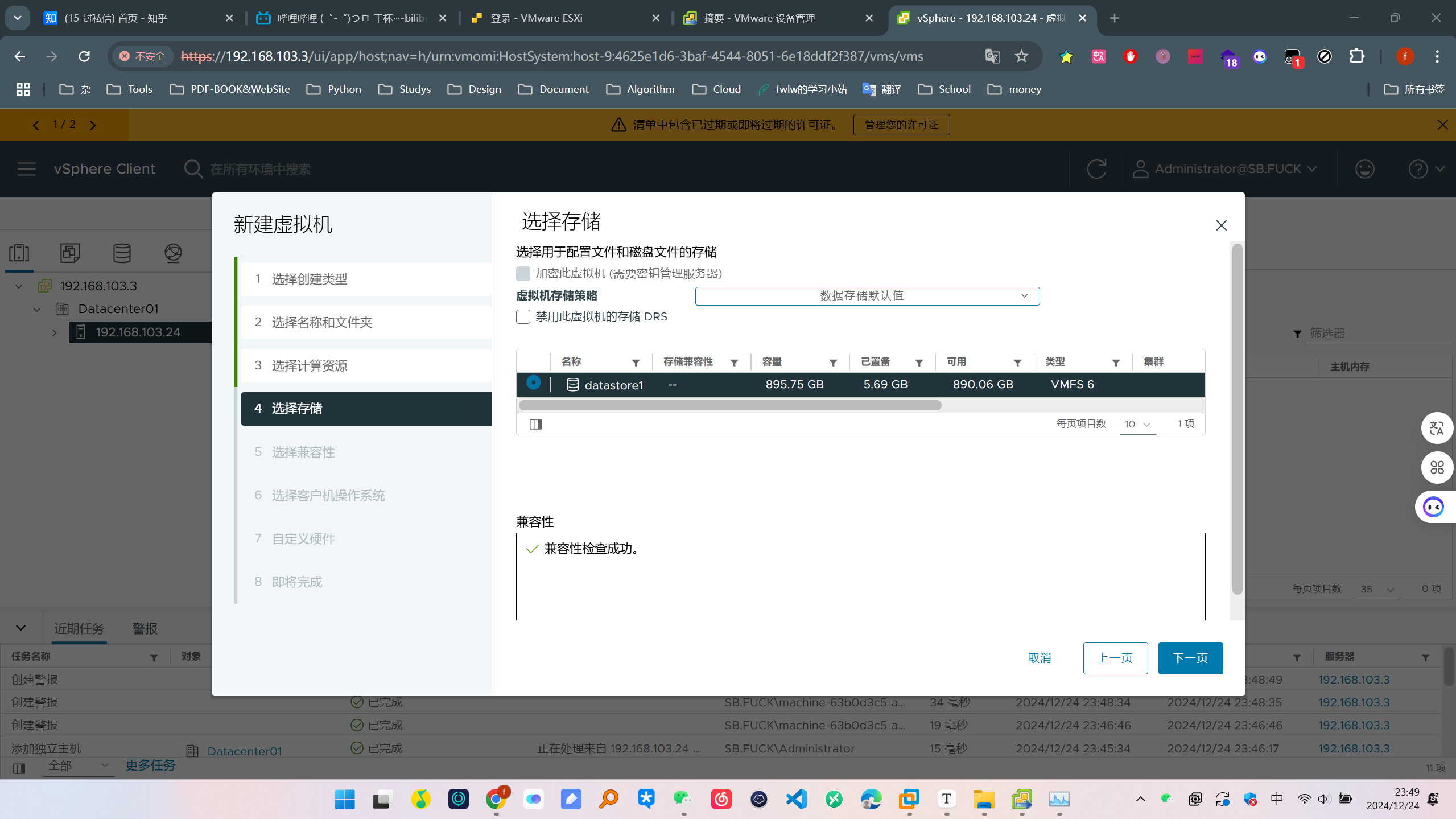This screenshot has width=1456, height=819.
Task: Filter datastore table by 容量 column
Action: (x=833, y=363)
